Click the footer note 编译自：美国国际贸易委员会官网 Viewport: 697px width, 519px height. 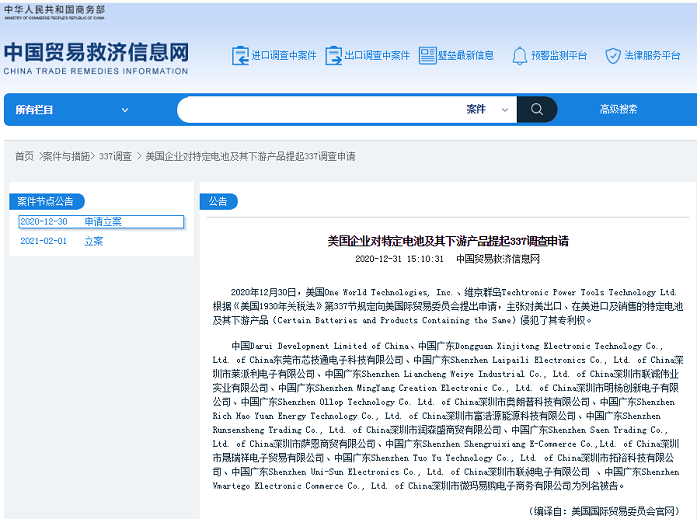[604, 511]
